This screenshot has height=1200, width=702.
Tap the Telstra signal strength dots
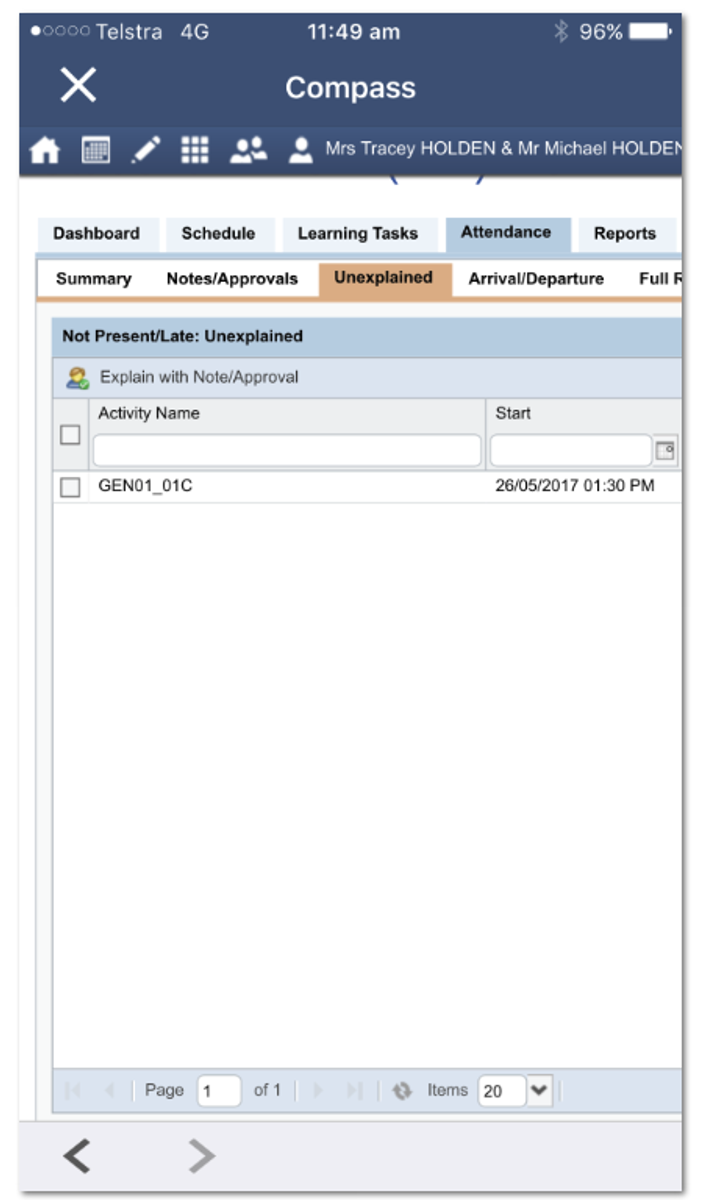point(60,32)
